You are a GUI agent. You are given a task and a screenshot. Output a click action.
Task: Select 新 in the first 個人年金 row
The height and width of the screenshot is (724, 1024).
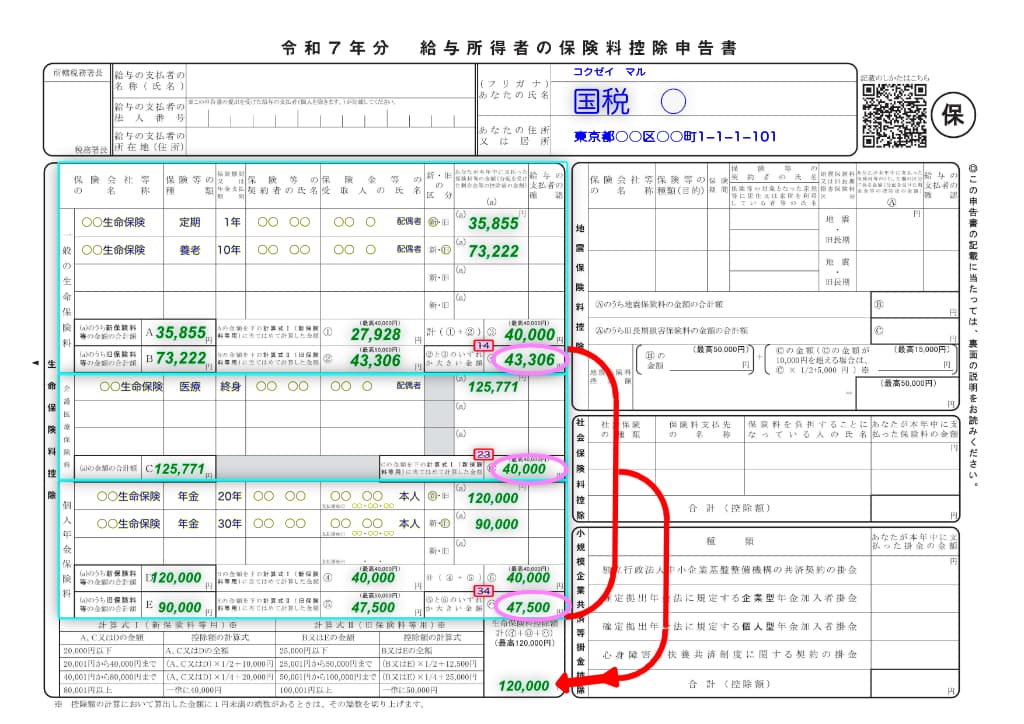431,496
